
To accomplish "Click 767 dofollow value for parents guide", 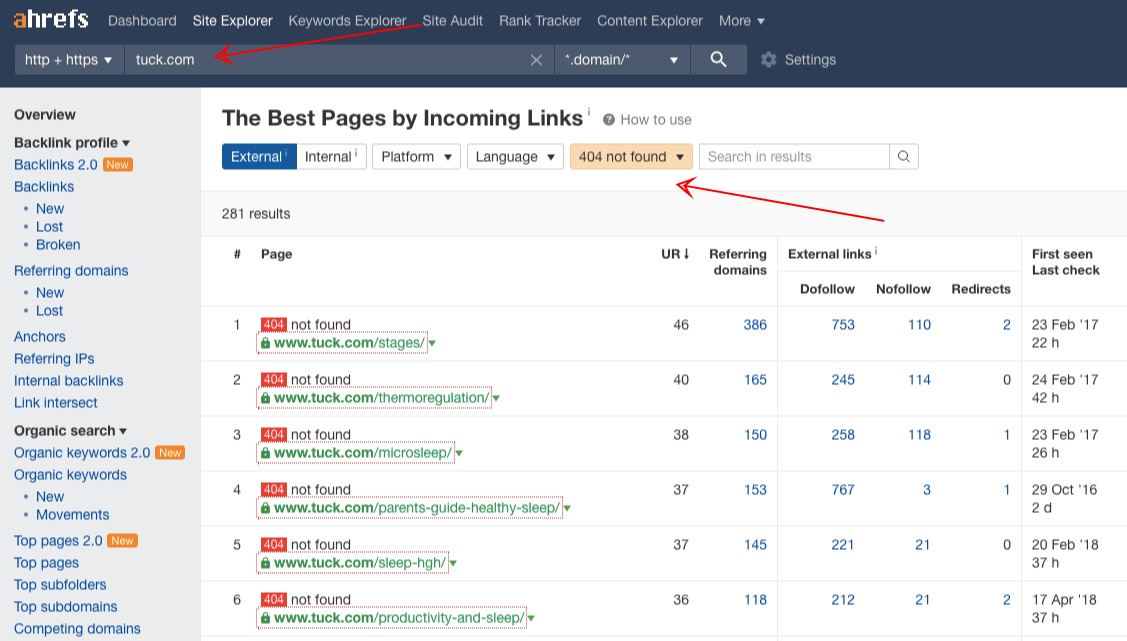I will pos(843,490).
